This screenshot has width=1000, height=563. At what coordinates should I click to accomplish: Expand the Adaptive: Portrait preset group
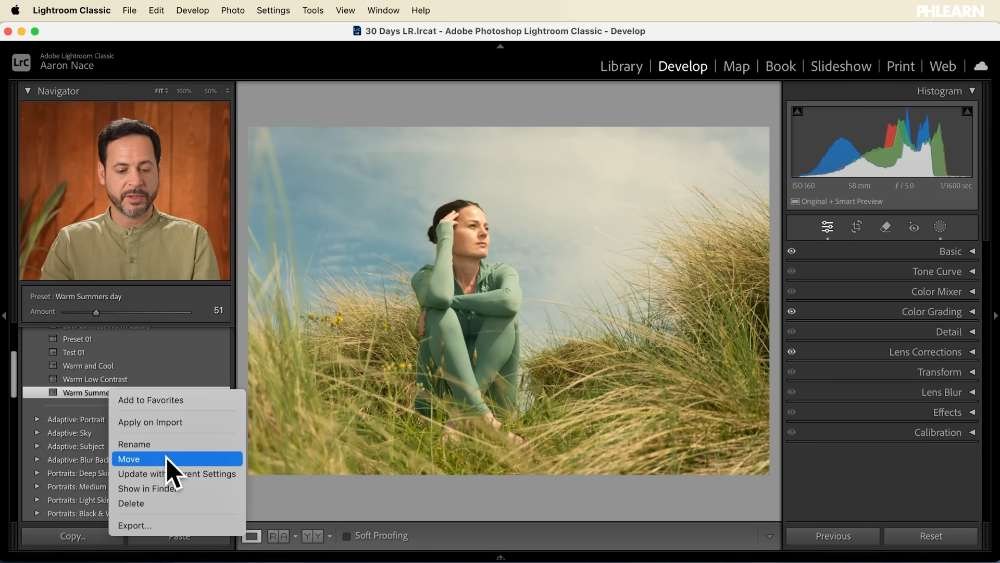[36, 420]
